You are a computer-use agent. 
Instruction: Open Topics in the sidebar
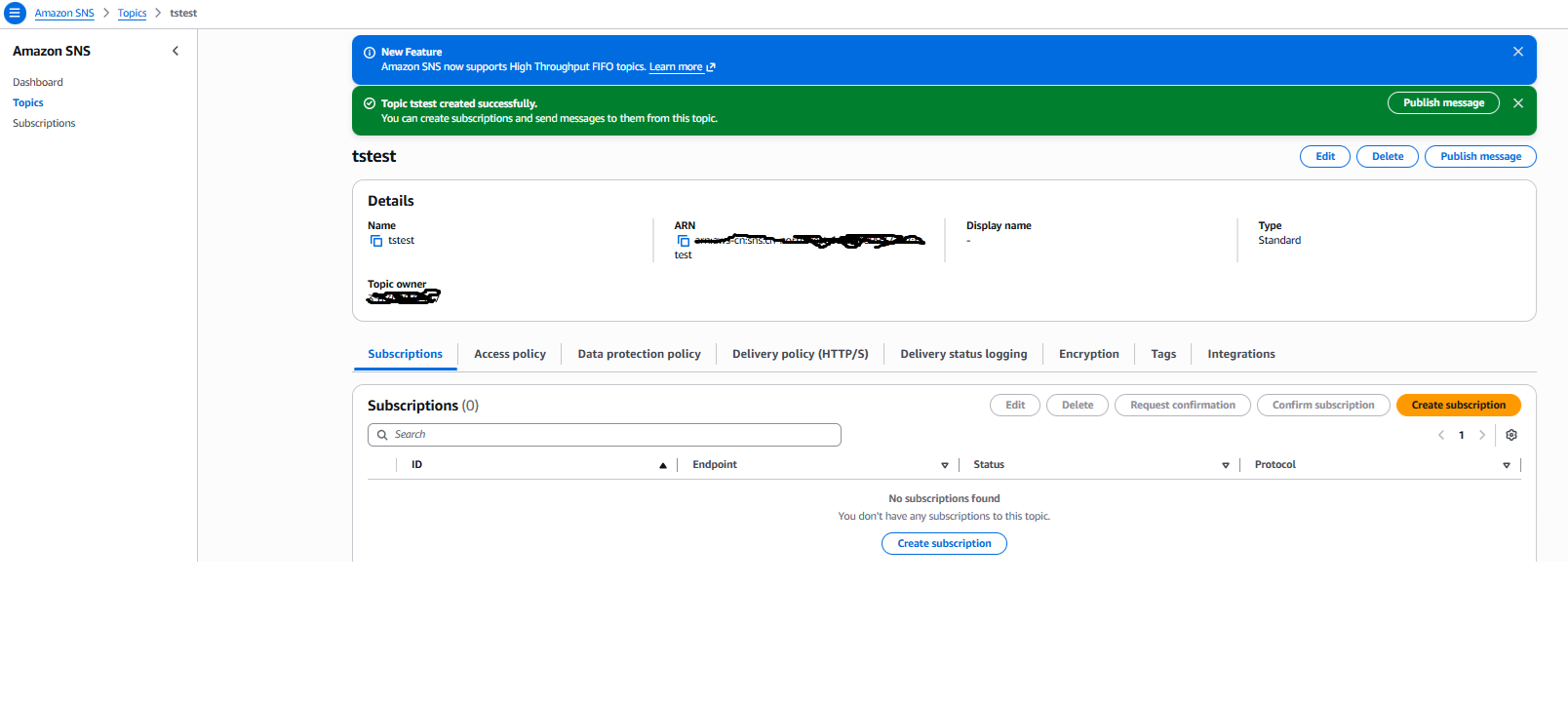coord(28,103)
